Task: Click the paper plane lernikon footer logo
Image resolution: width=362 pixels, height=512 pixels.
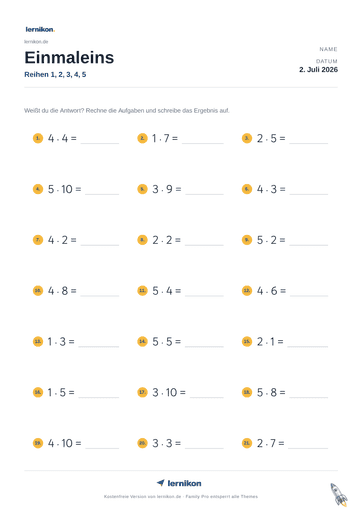Action: (x=179, y=483)
